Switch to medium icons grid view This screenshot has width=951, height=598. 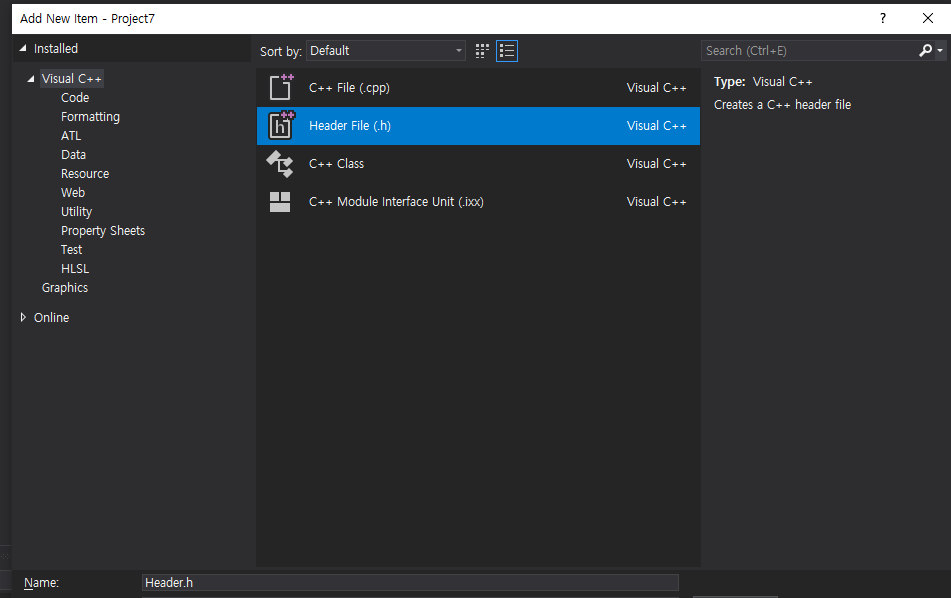(x=482, y=51)
